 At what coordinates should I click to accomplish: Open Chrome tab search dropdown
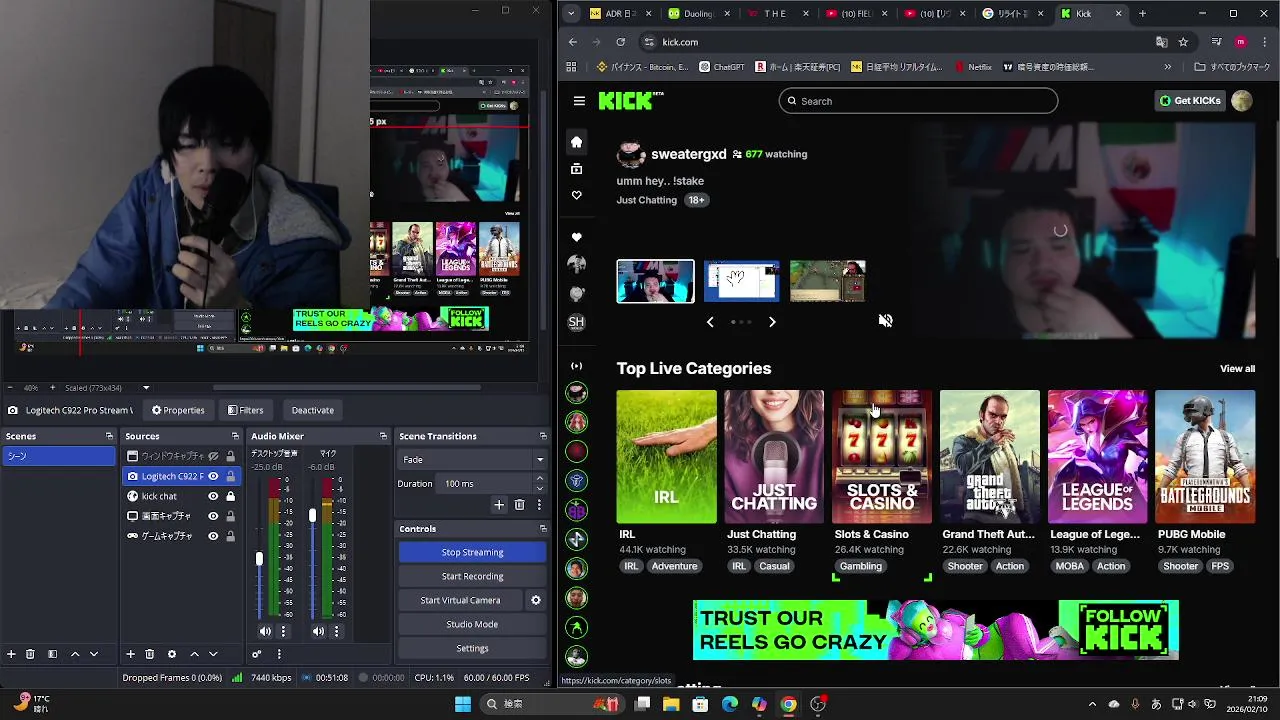coord(570,14)
